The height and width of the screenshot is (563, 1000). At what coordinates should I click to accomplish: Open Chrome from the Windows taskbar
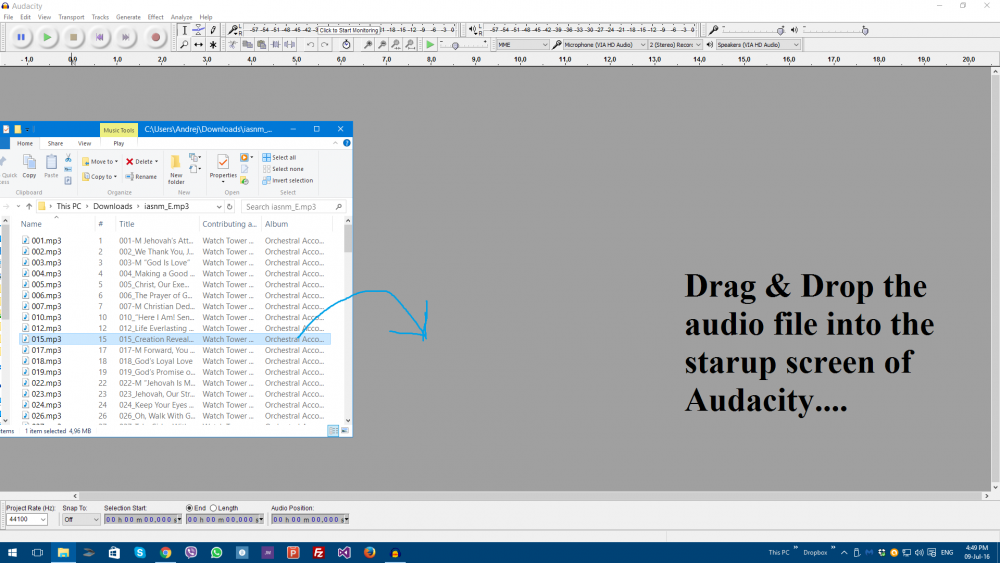coord(165,553)
